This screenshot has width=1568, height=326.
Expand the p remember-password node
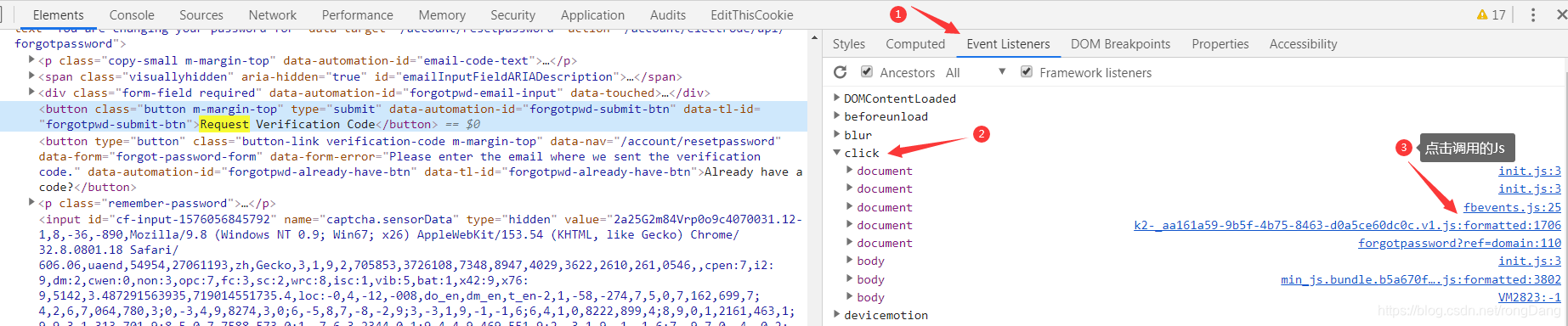(32, 202)
